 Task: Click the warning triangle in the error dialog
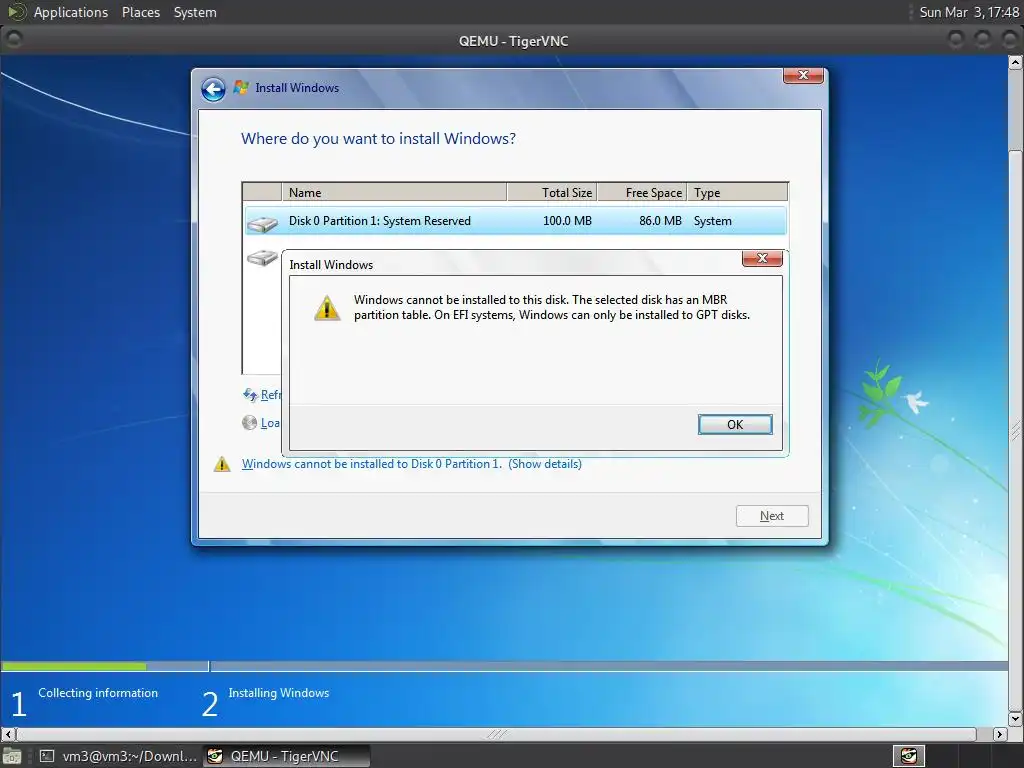tap(327, 308)
